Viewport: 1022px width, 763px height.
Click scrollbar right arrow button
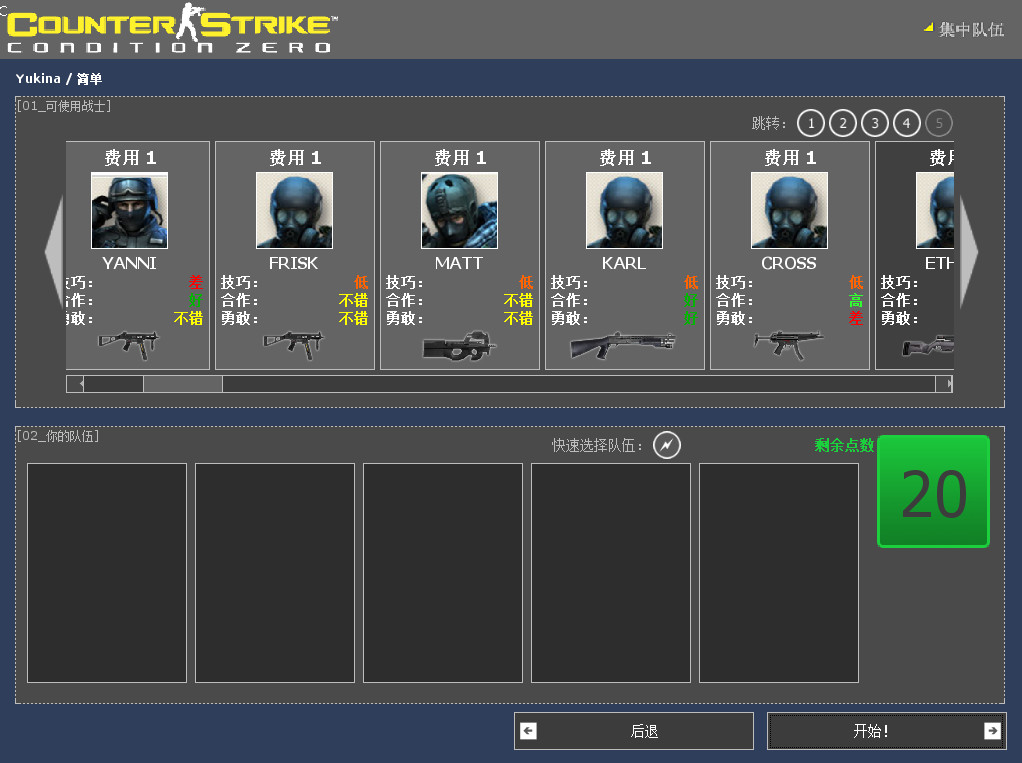click(x=945, y=384)
